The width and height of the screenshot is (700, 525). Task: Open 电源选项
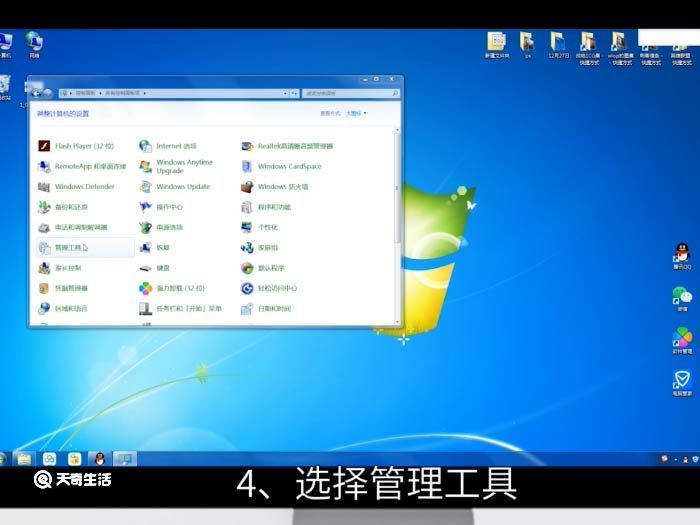click(161, 227)
